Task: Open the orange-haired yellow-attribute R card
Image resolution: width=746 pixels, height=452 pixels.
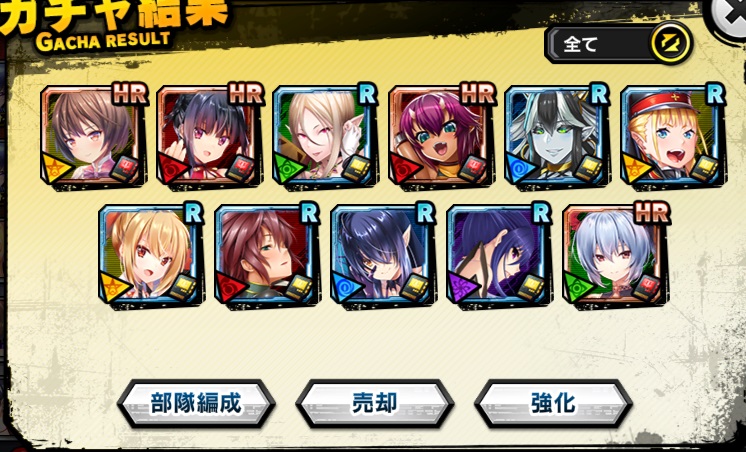Action: pos(152,255)
